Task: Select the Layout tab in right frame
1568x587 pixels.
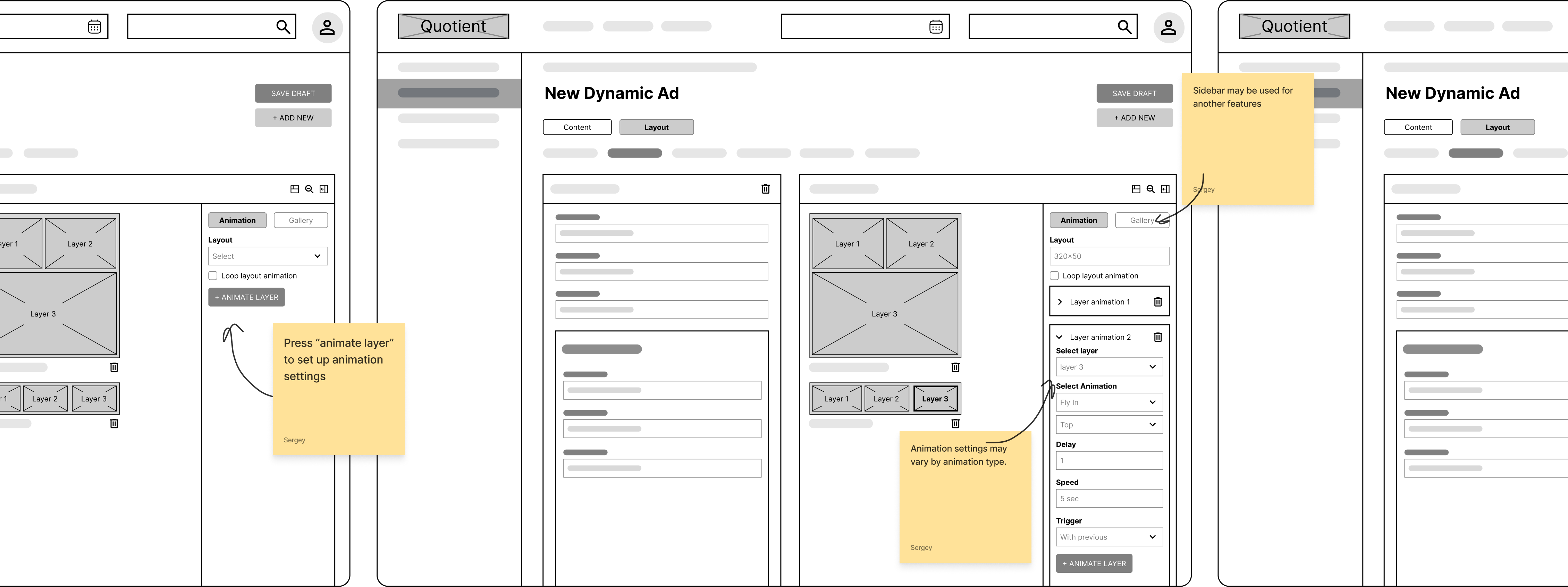Action: [x=1498, y=127]
